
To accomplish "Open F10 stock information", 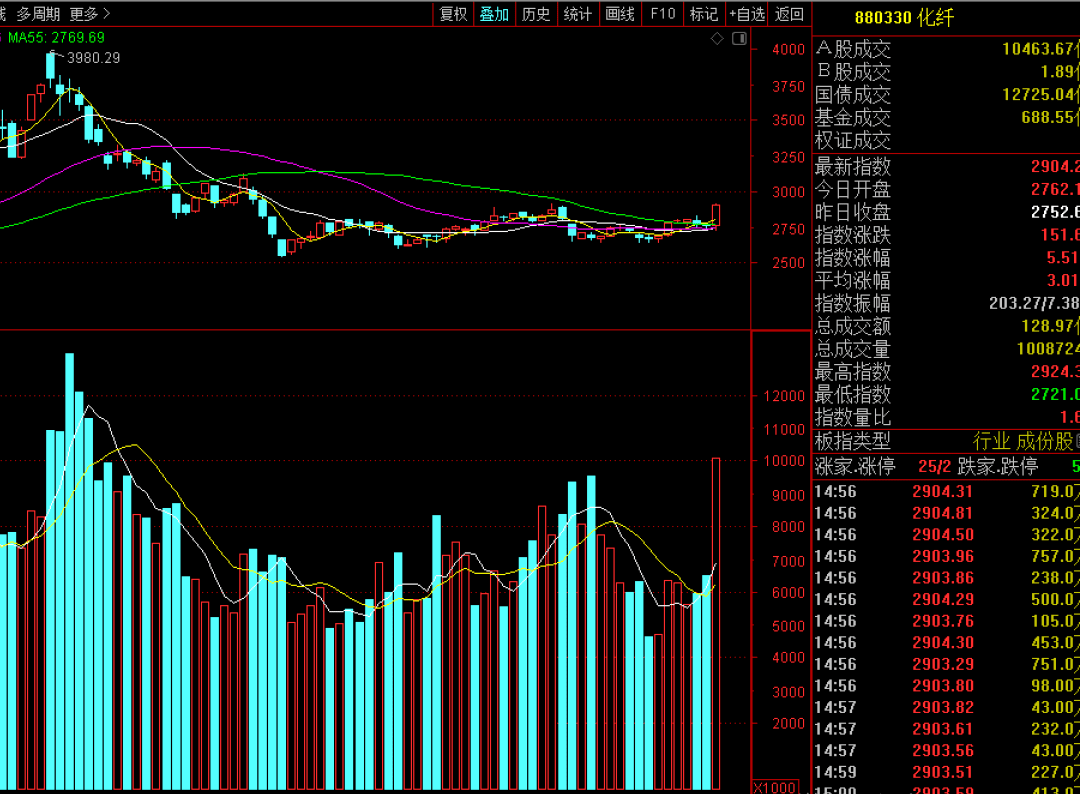I will pyautogui.click(x=662, y=15).
